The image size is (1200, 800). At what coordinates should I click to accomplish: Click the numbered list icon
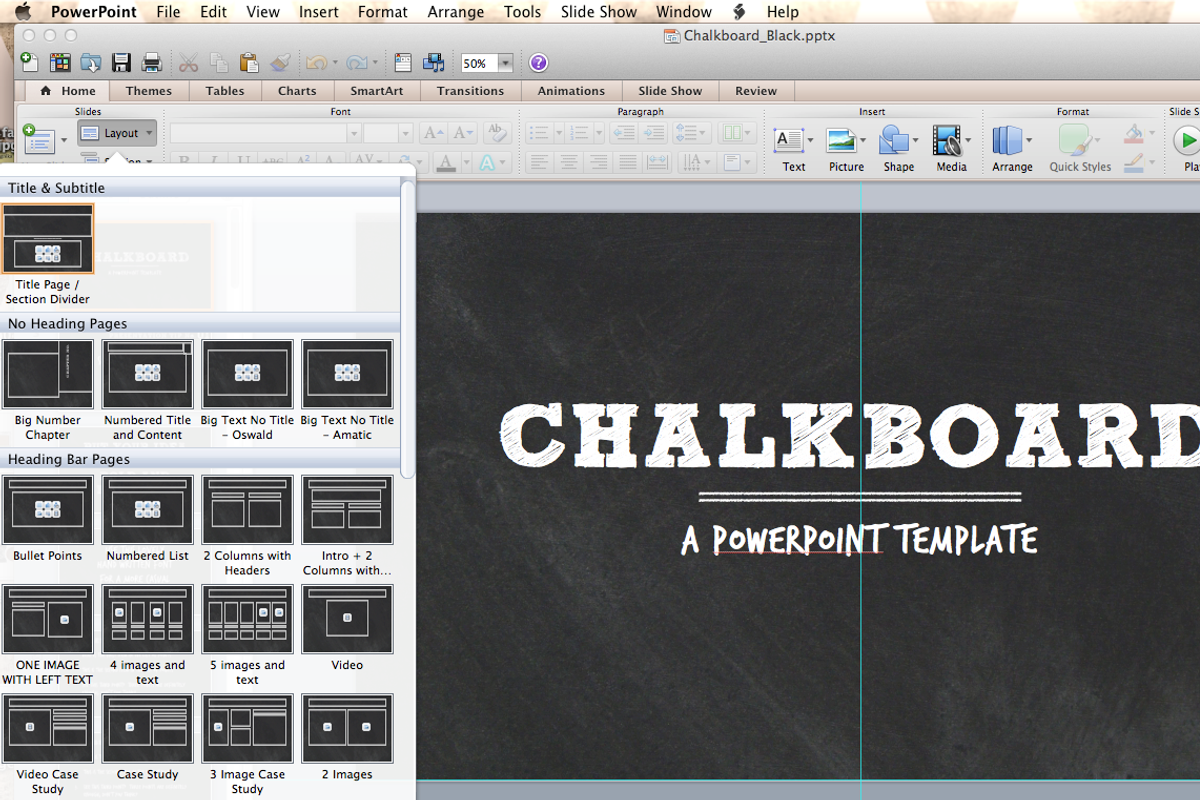click(x=578, y=133)
